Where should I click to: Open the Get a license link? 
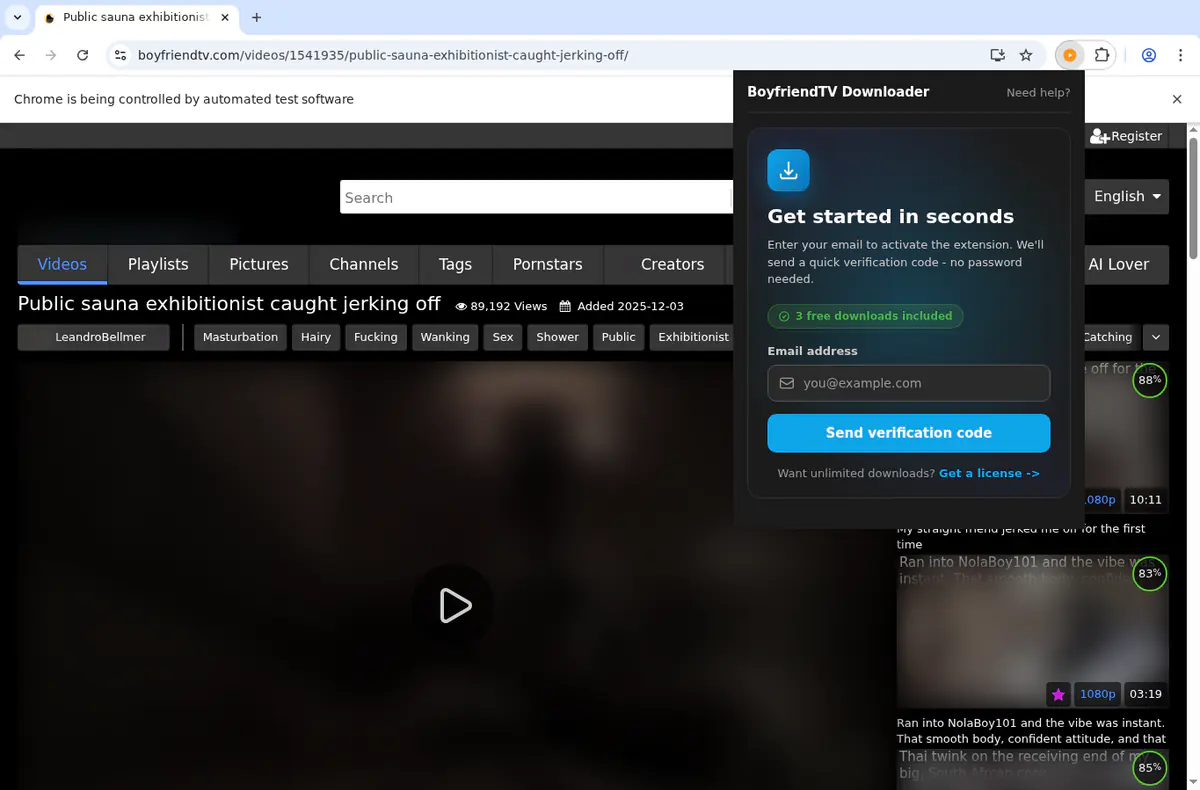point(989,473)
